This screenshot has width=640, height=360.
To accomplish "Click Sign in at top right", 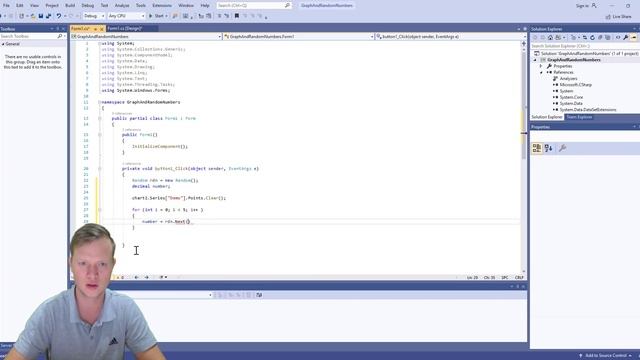I will click(586, 6).
